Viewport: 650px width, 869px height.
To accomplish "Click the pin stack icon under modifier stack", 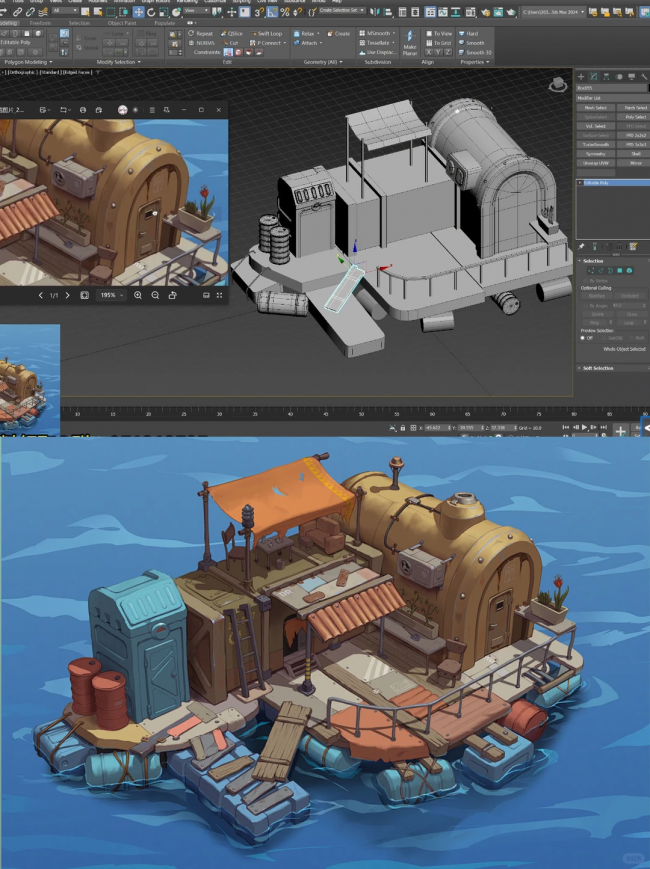I will tap(582, 246).
